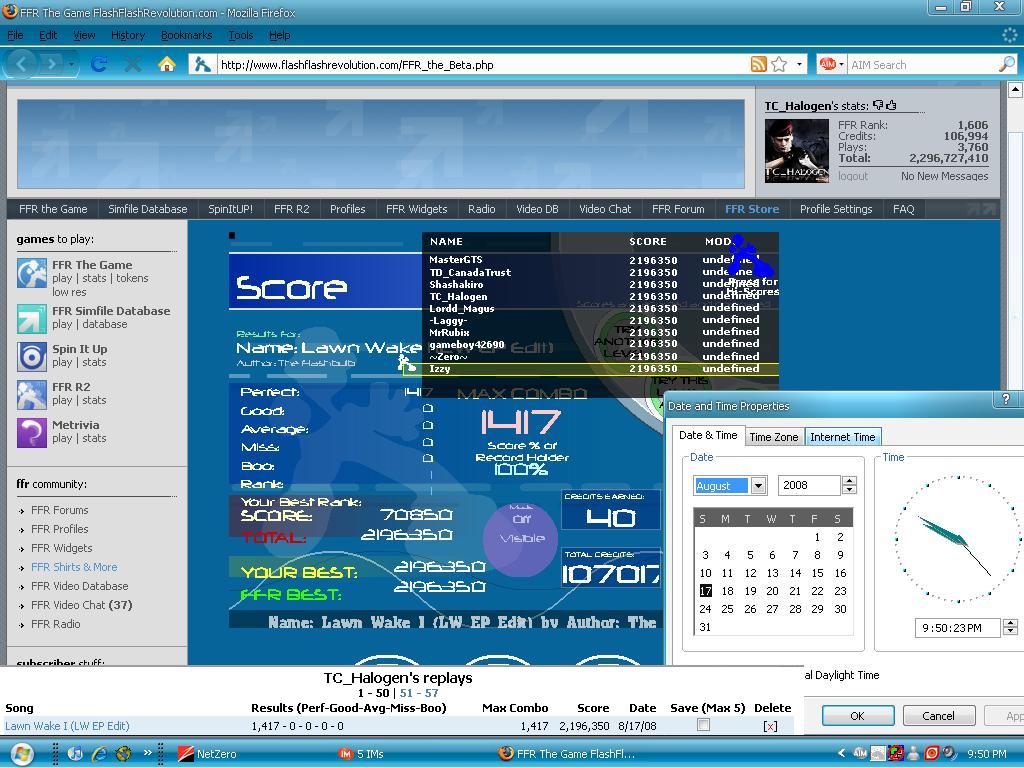The width and height of the screenshot is (1024, 768).
Task: Click the FFR Simfile Database sidebar icon
Action: tap(31, 319)
